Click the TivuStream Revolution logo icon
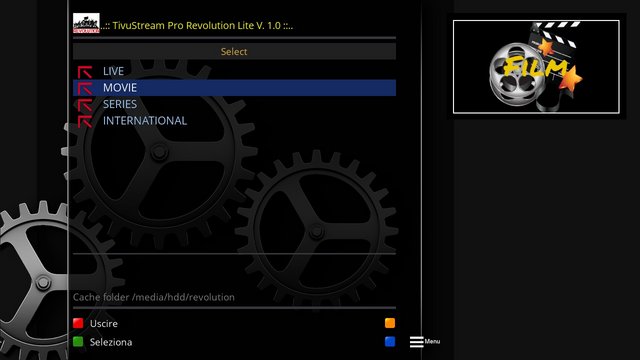This screenshot has width=640, height=360. pyautogui.click(x=86, y=23)
